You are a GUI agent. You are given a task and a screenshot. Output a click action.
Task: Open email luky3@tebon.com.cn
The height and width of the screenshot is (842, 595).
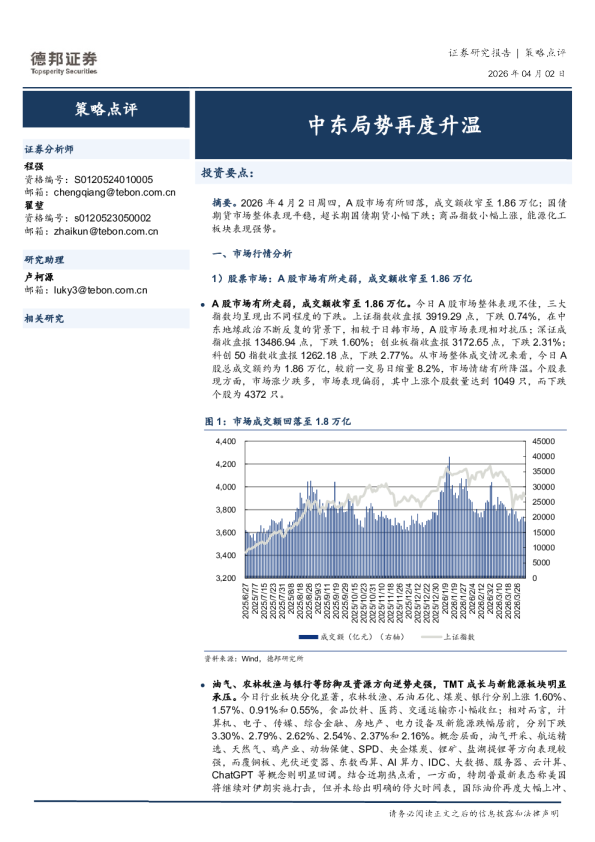click(x=100, y=290)
